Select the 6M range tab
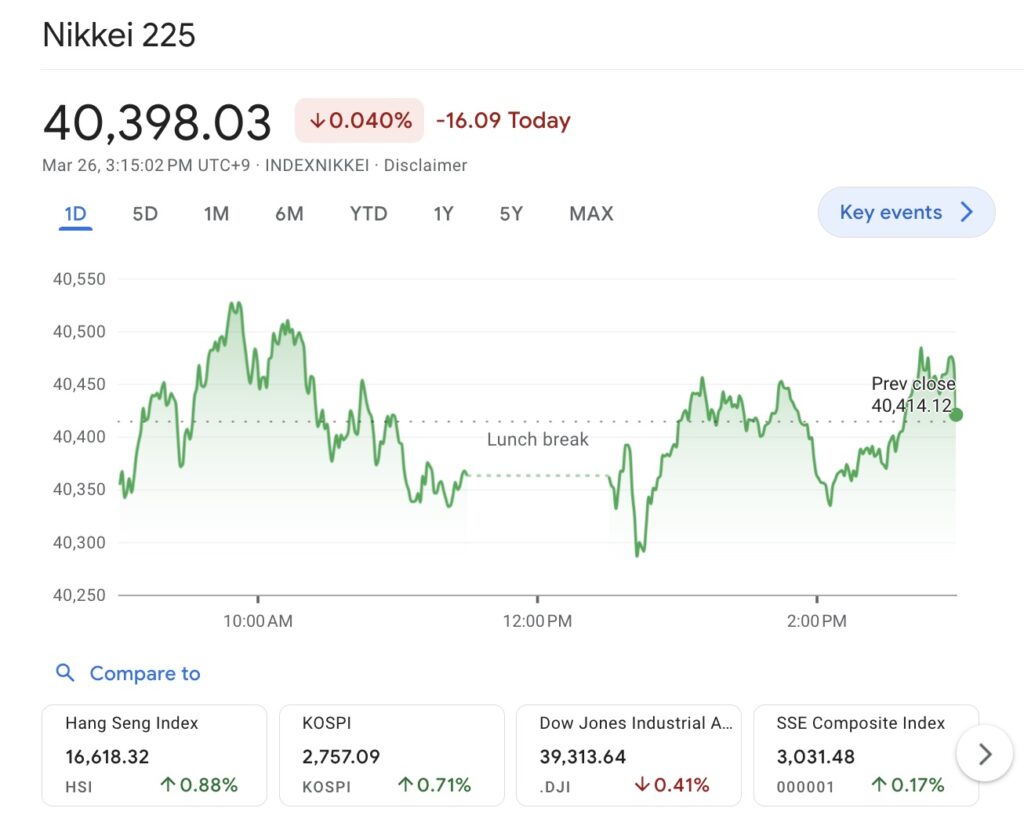 (289, 214)
